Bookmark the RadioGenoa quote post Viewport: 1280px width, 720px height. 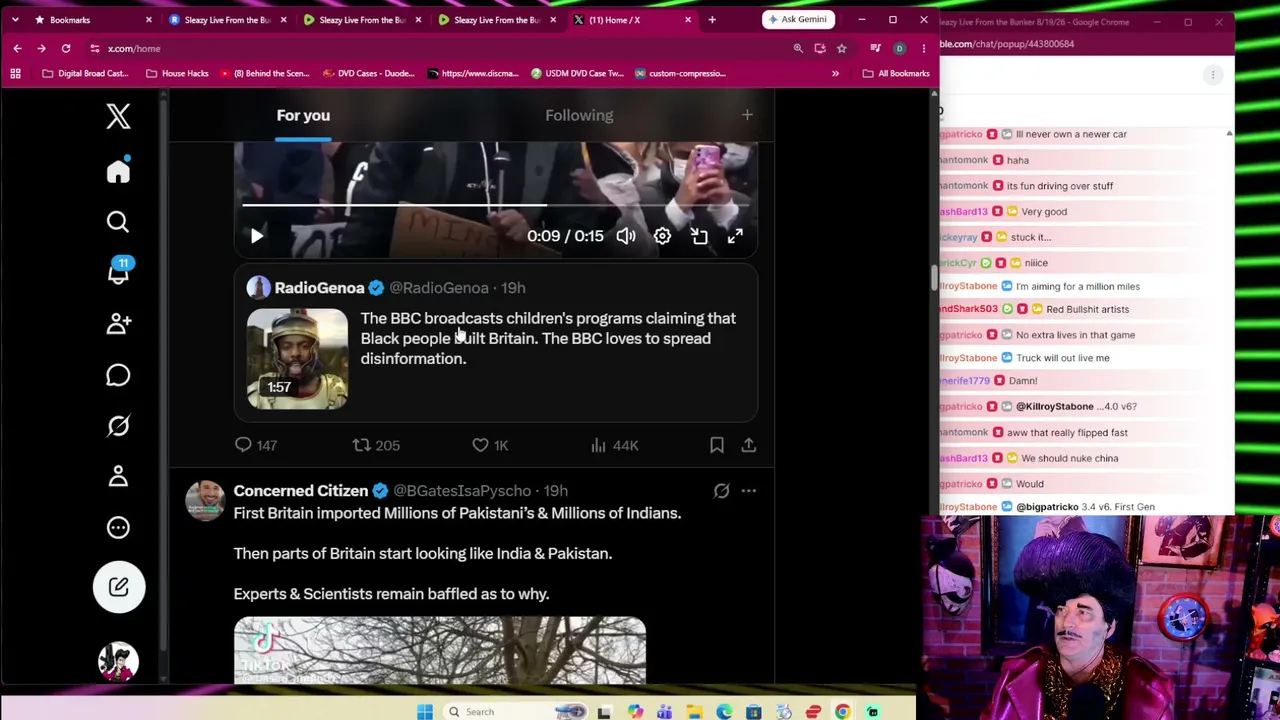[x=717, y=445]
